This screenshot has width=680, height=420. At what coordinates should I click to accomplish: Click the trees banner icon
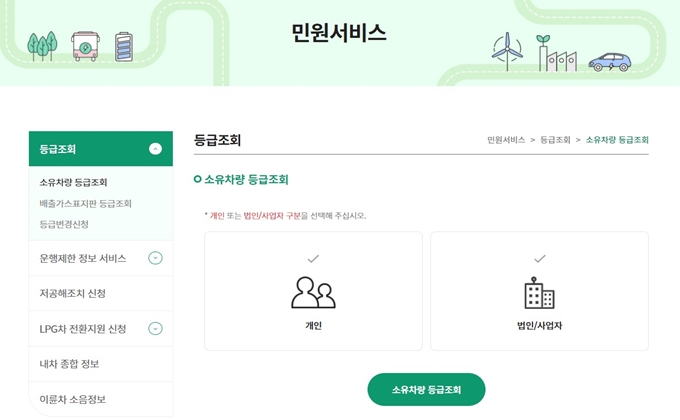[x=42, y=46]
